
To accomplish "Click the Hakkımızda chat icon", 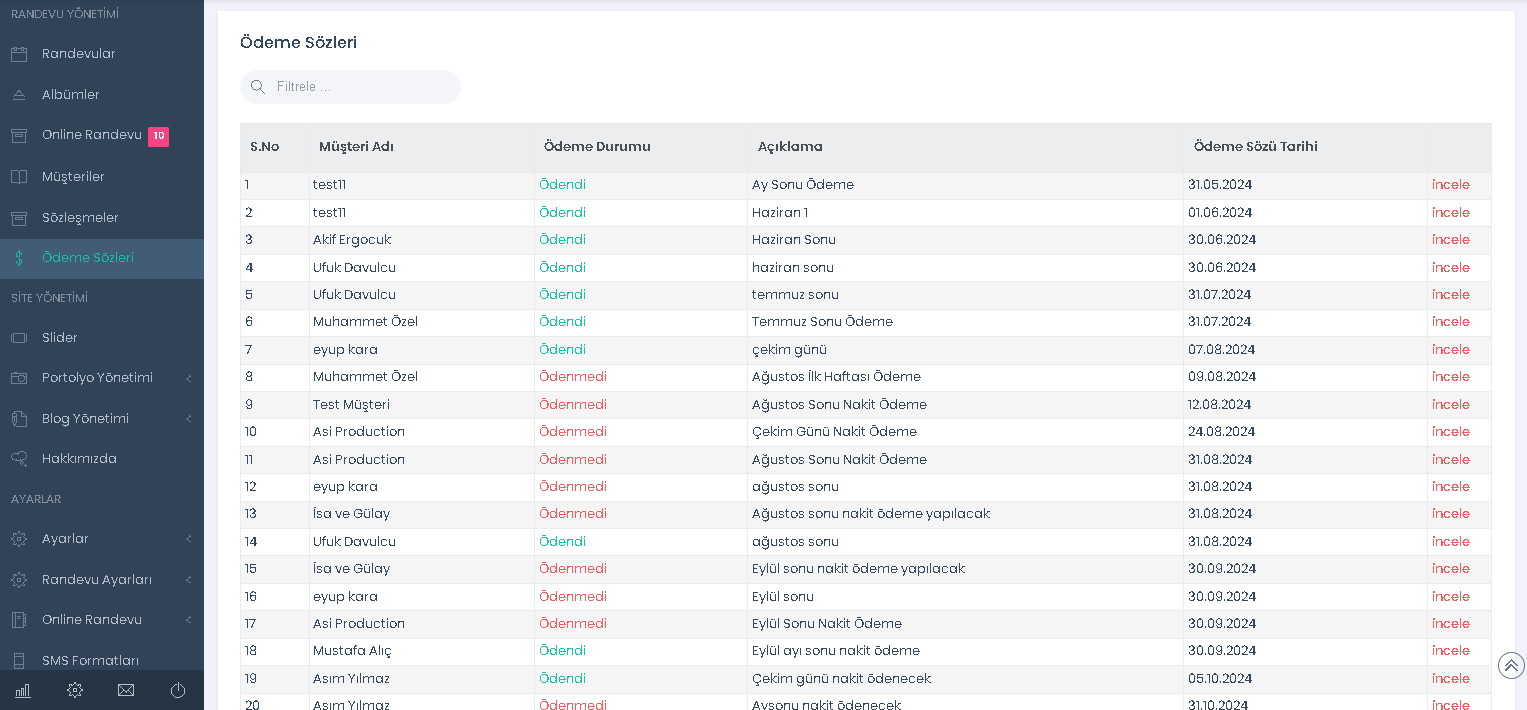I will (19, 459).
